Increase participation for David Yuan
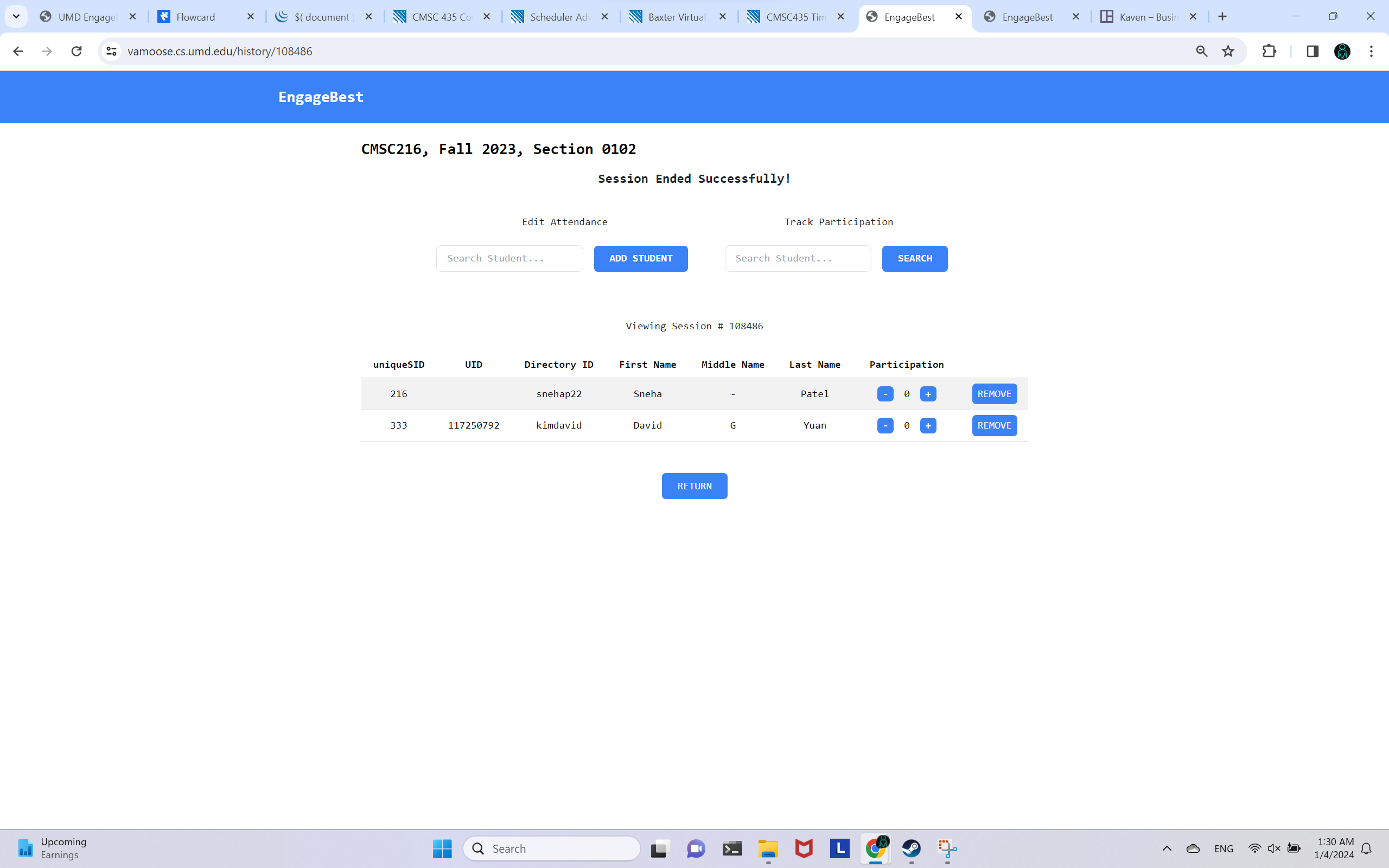 pyautogui.click(x=928, y=425)
